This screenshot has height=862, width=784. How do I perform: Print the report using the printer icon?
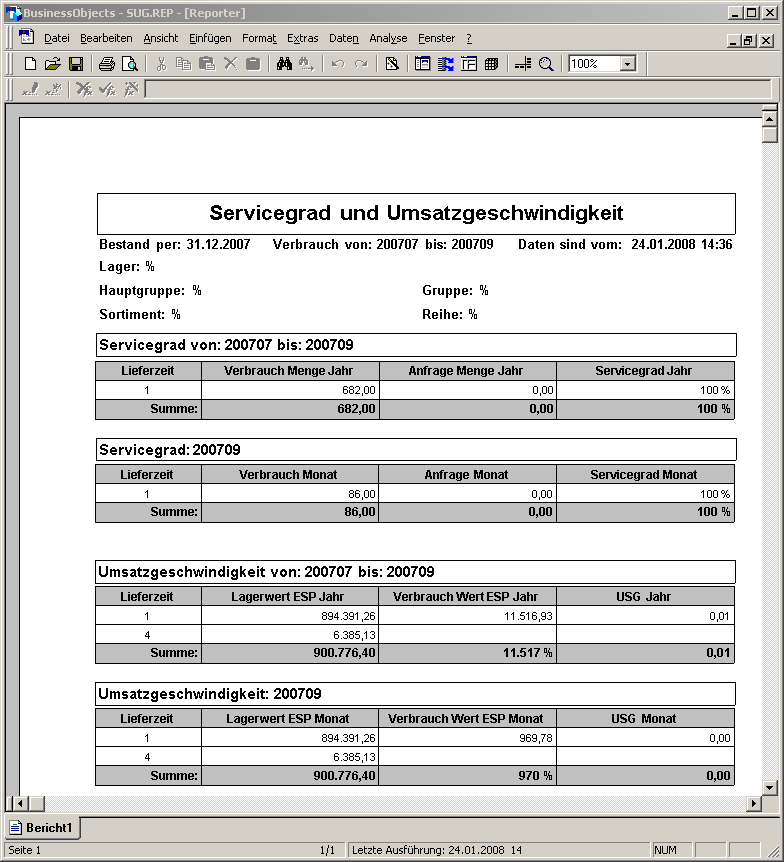(x=107, y=64)
